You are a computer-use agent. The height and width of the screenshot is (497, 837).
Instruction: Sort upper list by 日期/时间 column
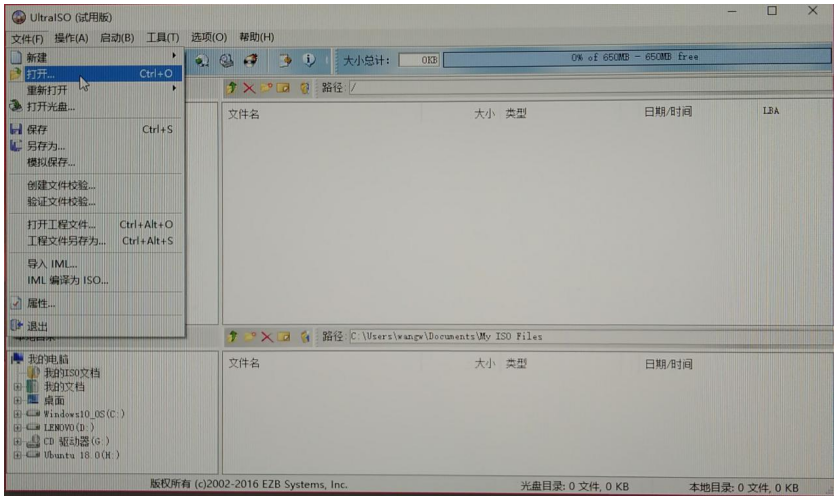point(668,112)
